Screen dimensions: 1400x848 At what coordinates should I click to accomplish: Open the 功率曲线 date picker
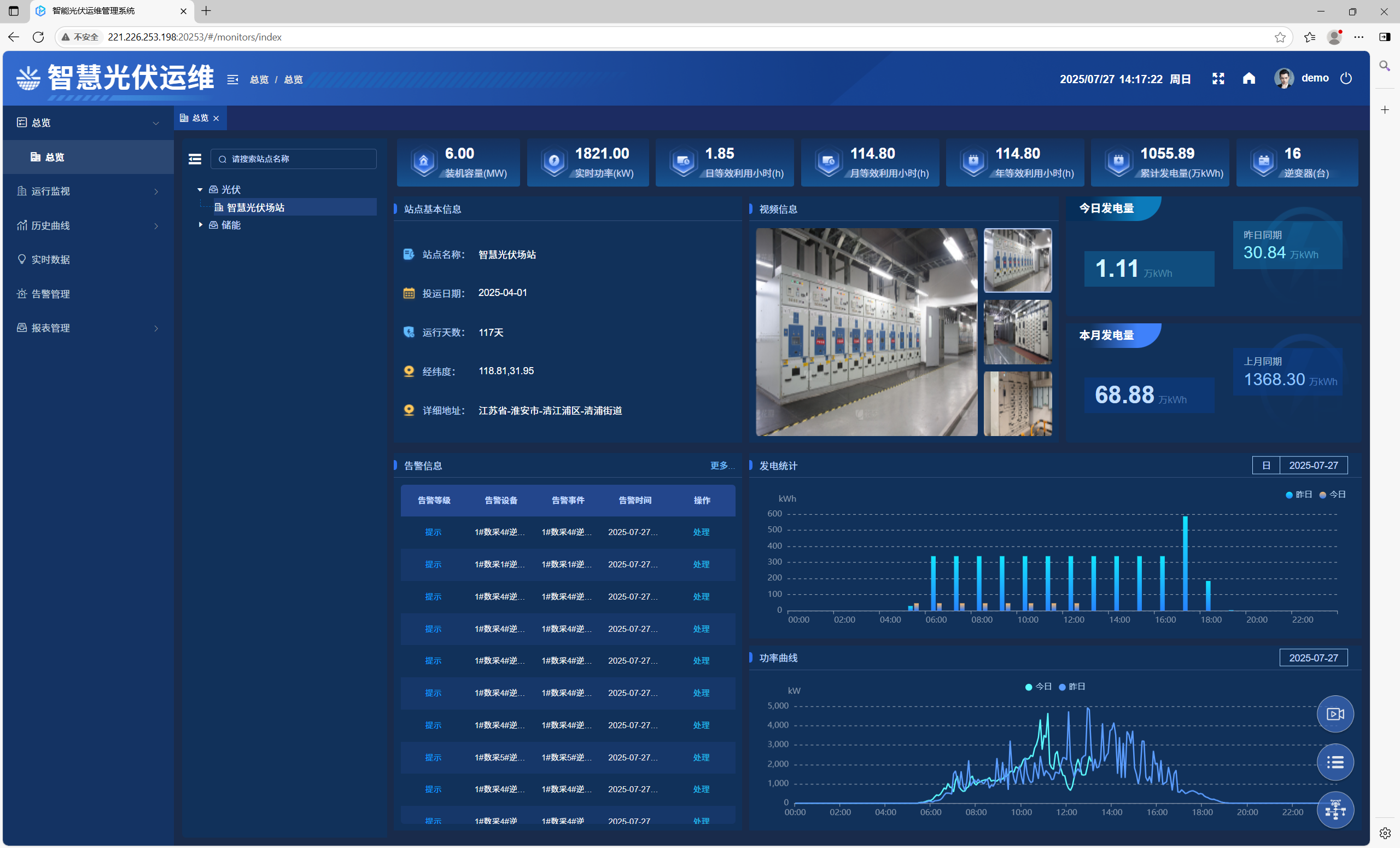click(1312, 658)
